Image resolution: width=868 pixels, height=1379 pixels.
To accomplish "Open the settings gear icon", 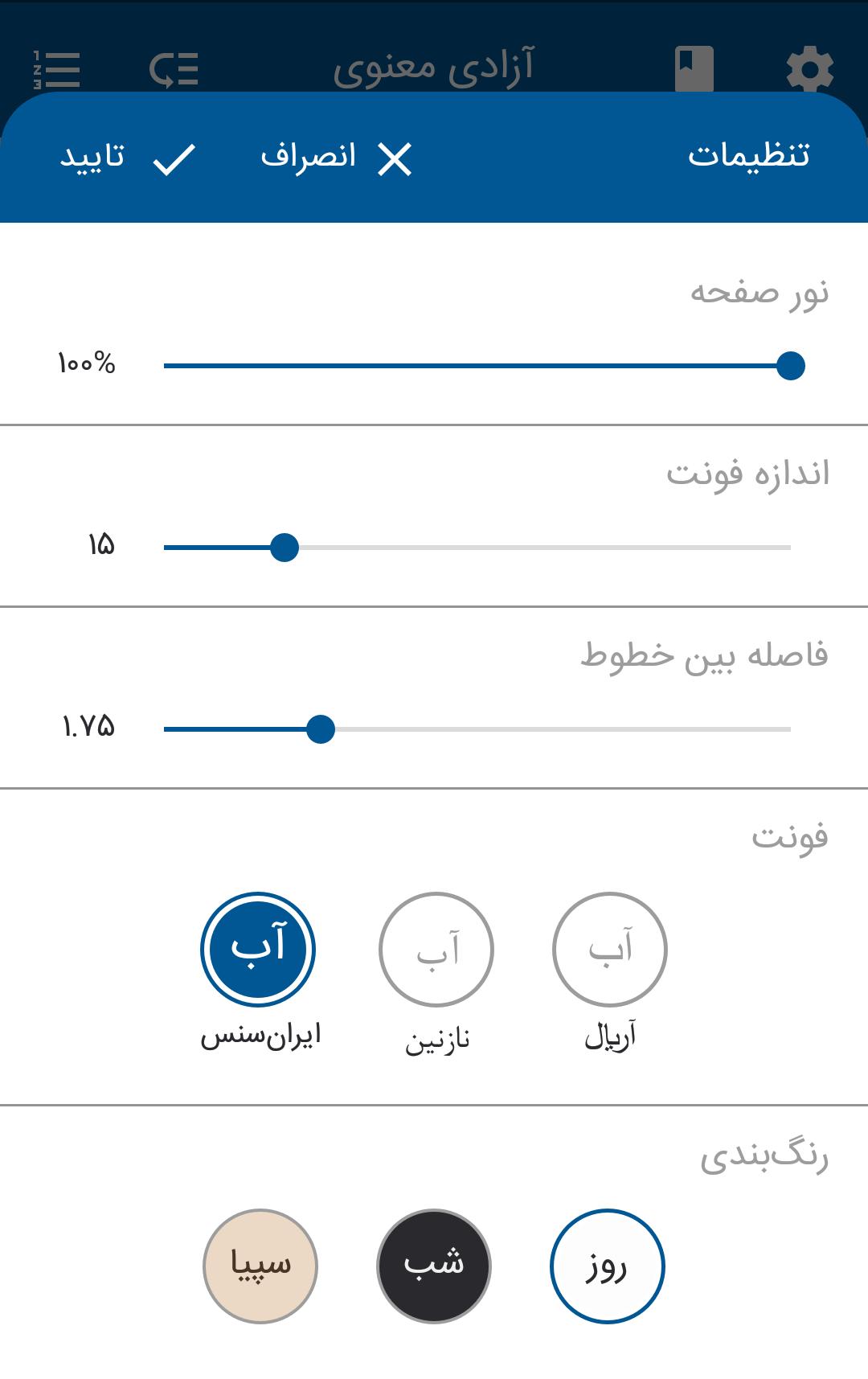I will click(809, 69).
